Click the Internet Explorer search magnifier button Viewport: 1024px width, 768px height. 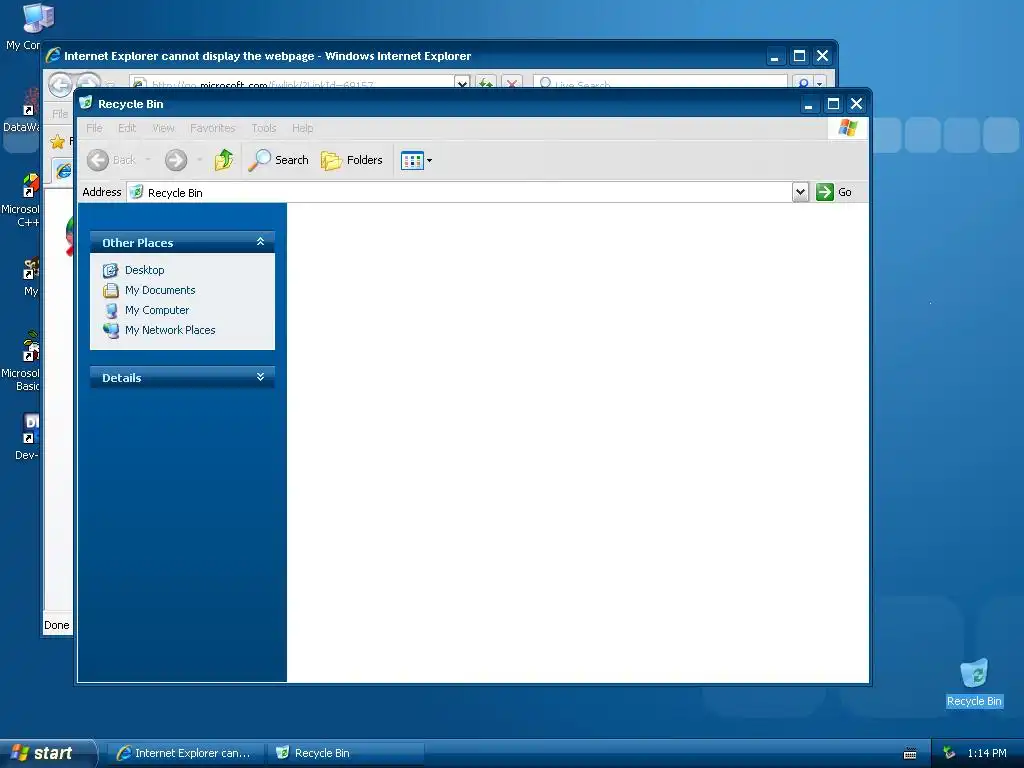(x=803, y=83)
